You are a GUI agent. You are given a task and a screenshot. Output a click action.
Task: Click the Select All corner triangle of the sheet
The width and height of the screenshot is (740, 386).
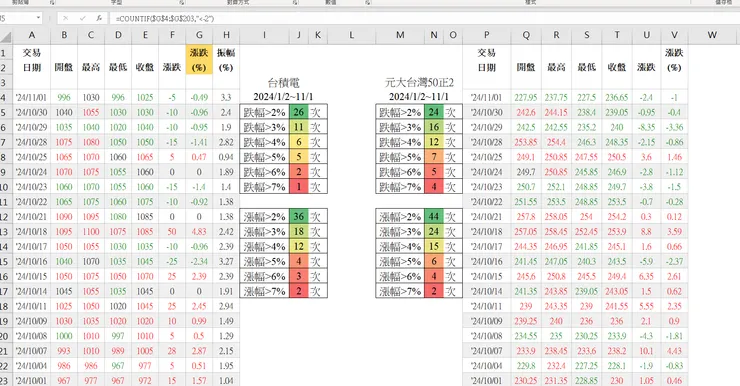pos(6,35)
